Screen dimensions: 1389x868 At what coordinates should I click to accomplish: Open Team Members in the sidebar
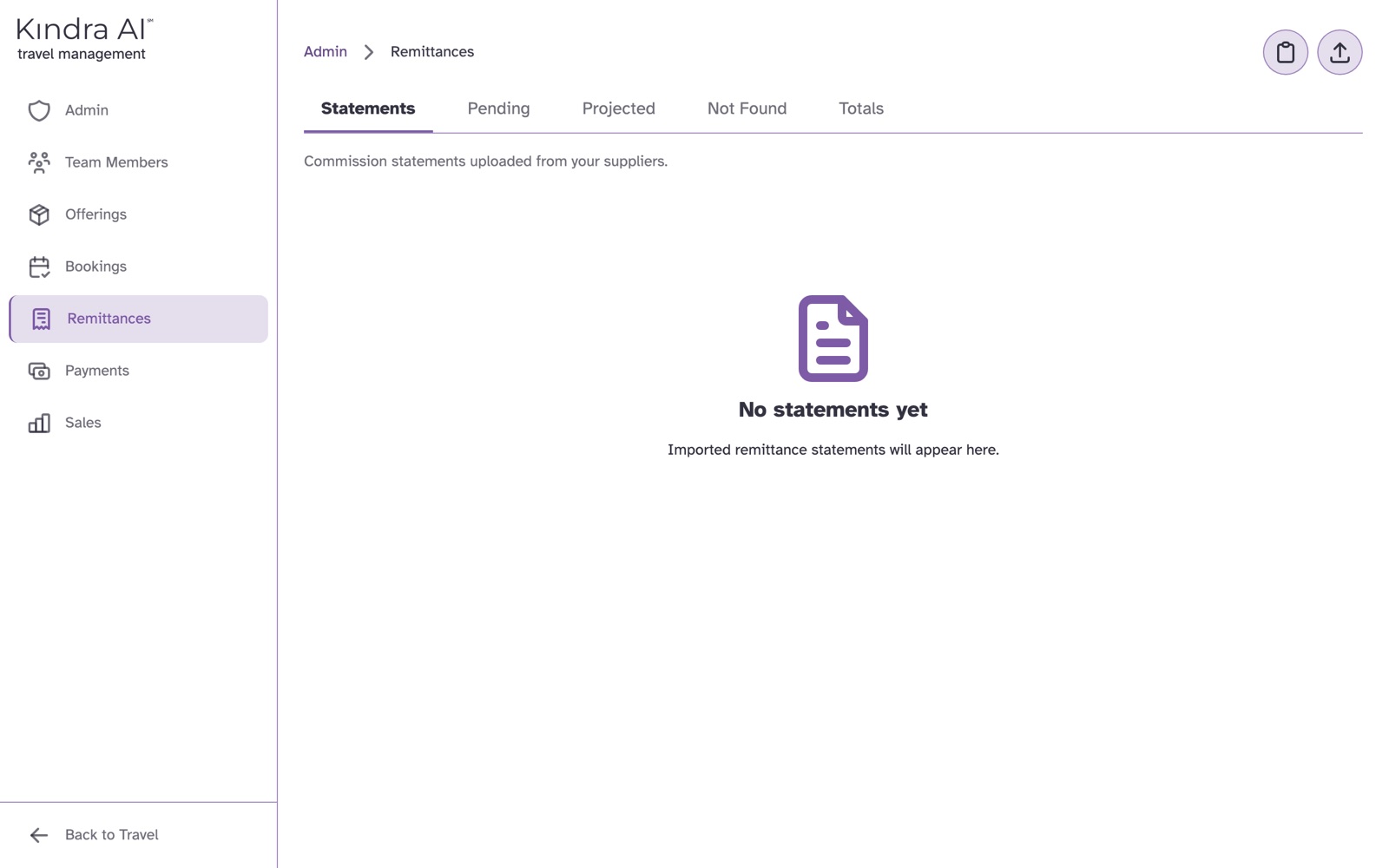click(139, 162)
